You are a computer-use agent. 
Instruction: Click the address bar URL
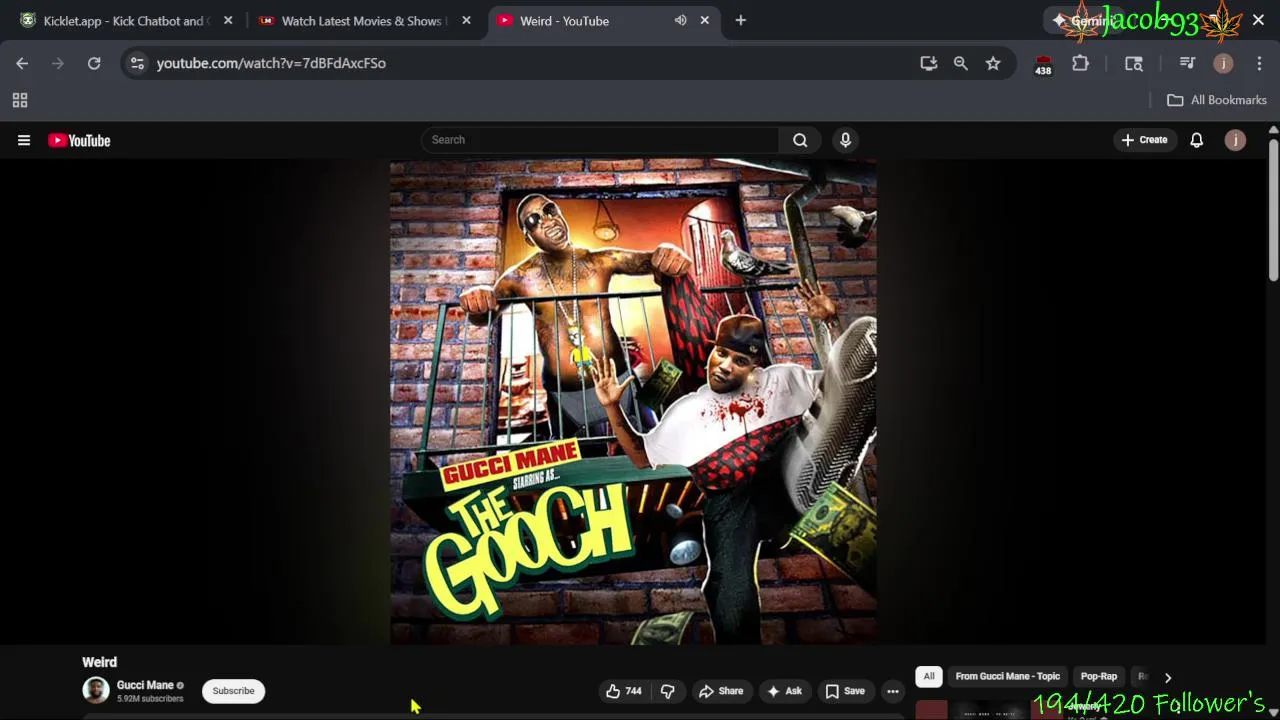coord(271,63)
